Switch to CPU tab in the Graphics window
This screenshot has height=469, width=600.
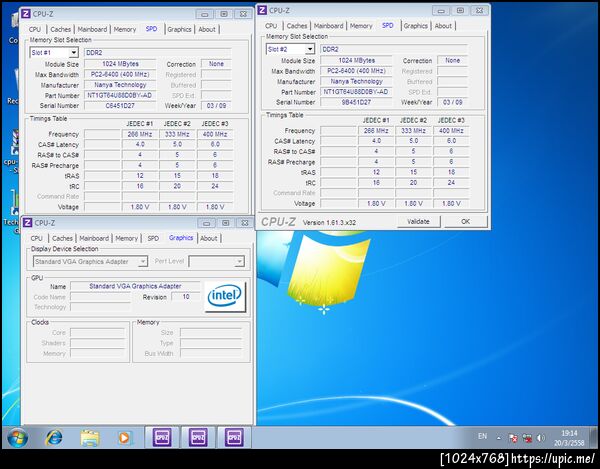37,238
